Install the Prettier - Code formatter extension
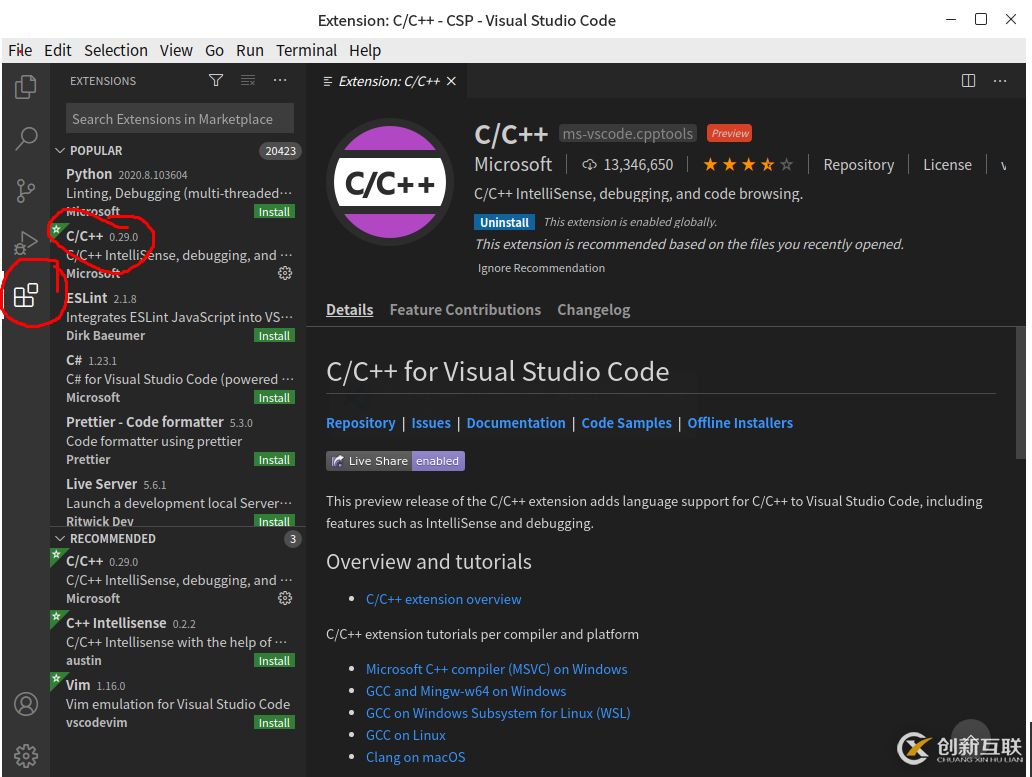The height and width of the screenshot is (777, 1032). click(x=274, y=460)
